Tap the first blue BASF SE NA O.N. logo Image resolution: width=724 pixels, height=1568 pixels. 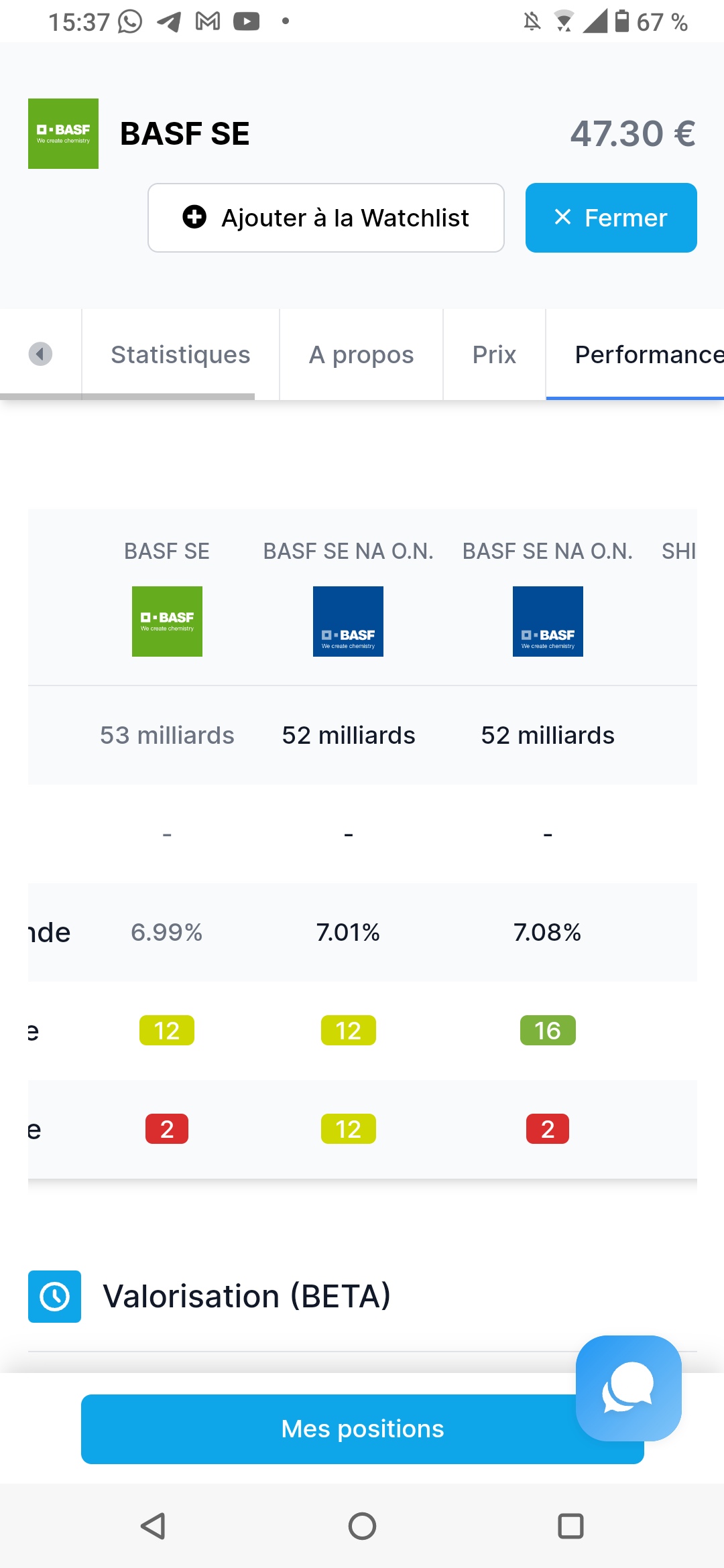click(x=348, y=621)
